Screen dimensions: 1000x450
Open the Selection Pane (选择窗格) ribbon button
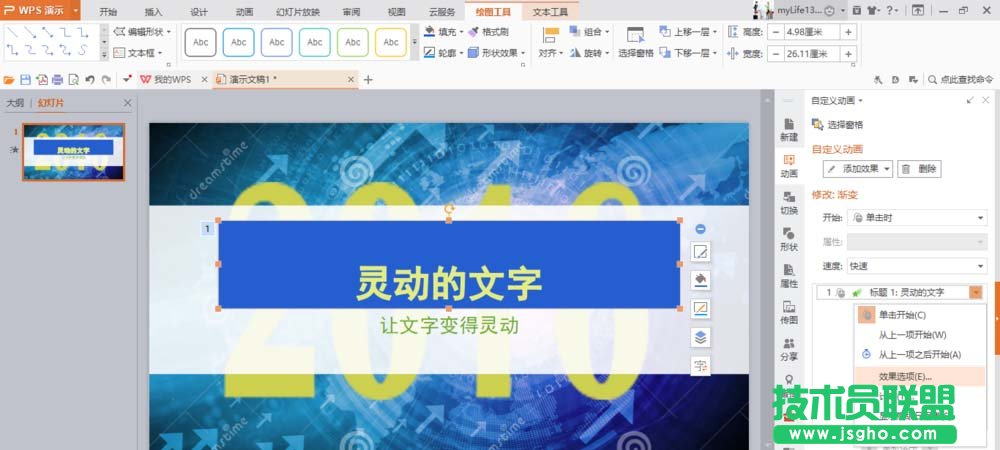636,42
